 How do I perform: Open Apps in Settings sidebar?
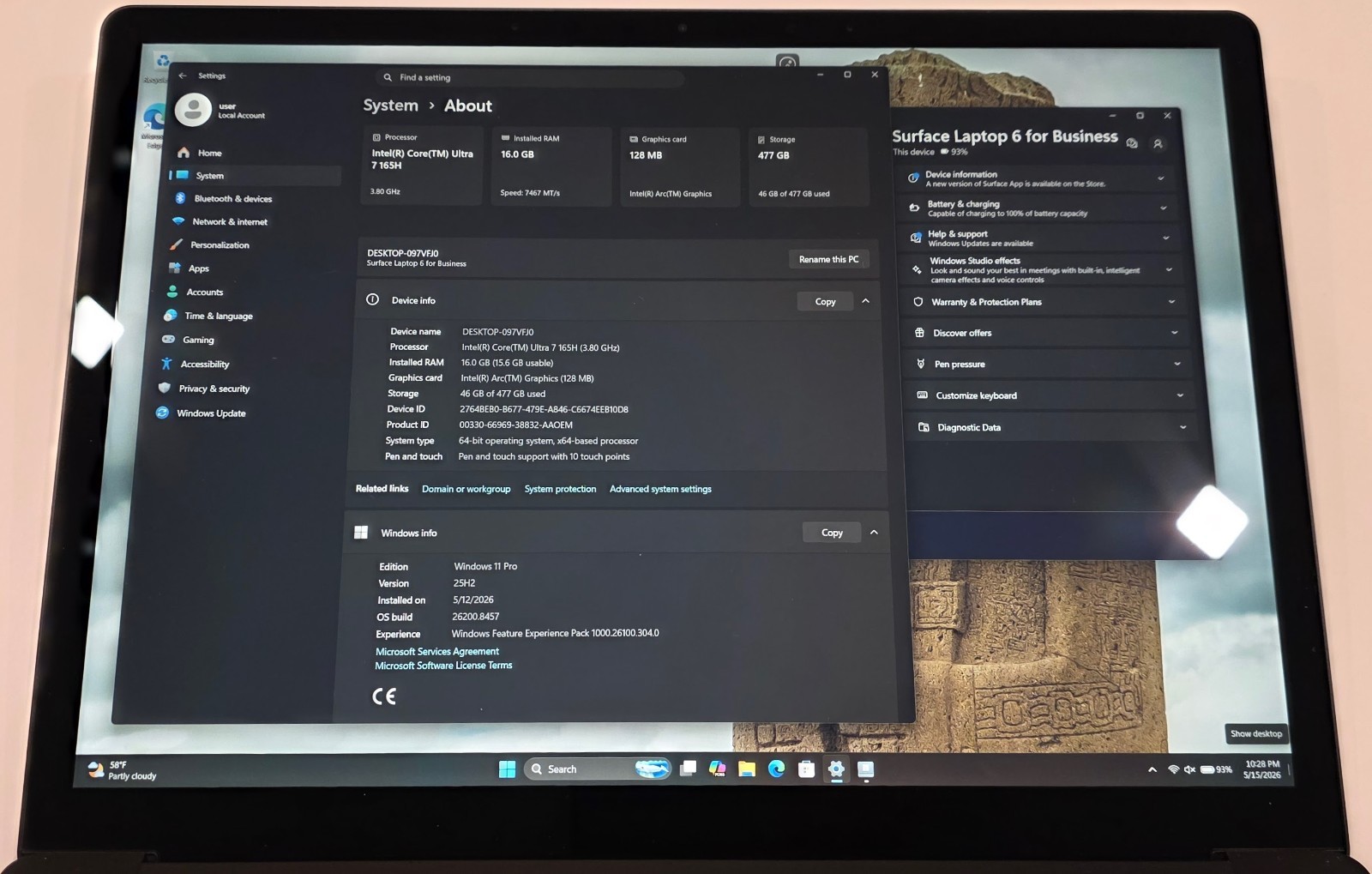[250, 268]
